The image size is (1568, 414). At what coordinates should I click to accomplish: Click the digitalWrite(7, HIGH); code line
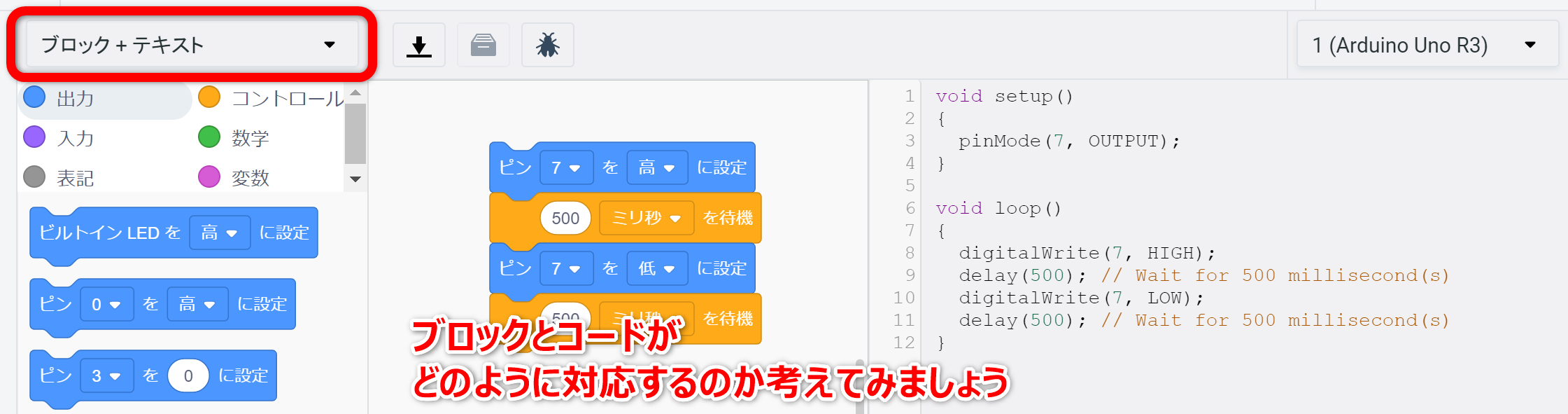click(1087, 253)
